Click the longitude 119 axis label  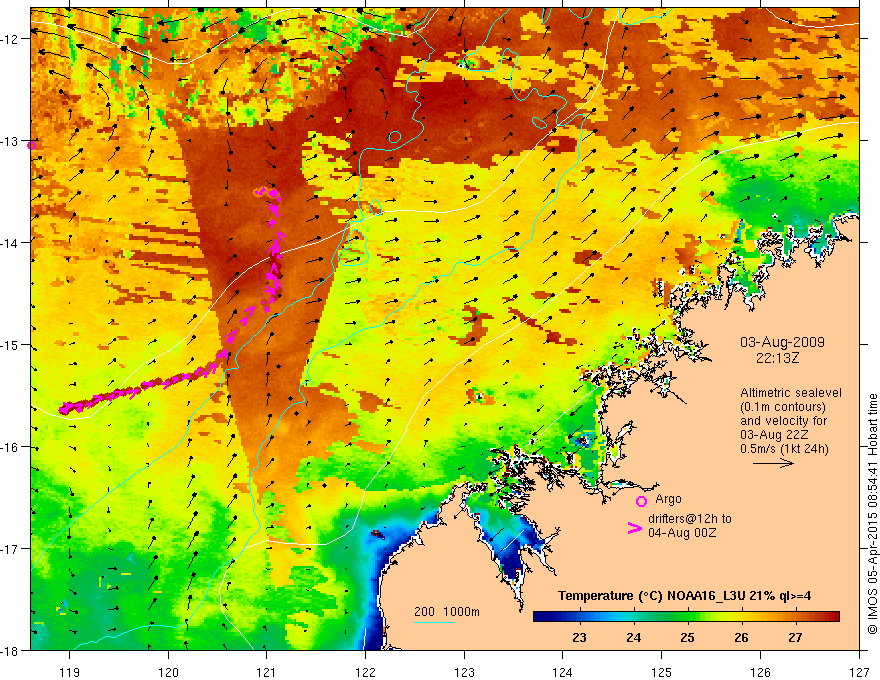tap(70, 672)
